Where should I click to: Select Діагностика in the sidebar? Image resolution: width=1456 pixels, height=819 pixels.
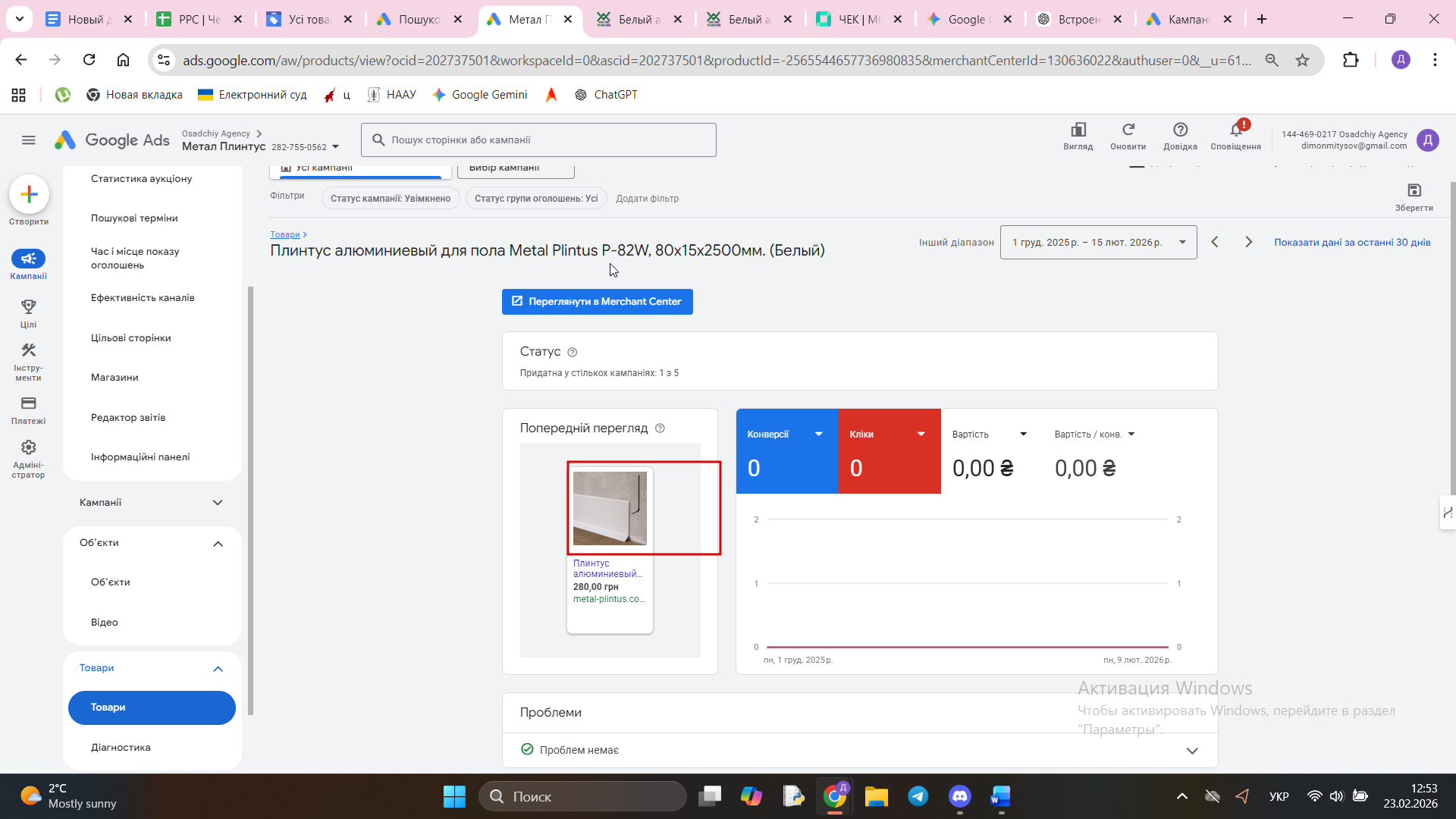(121, 748)
